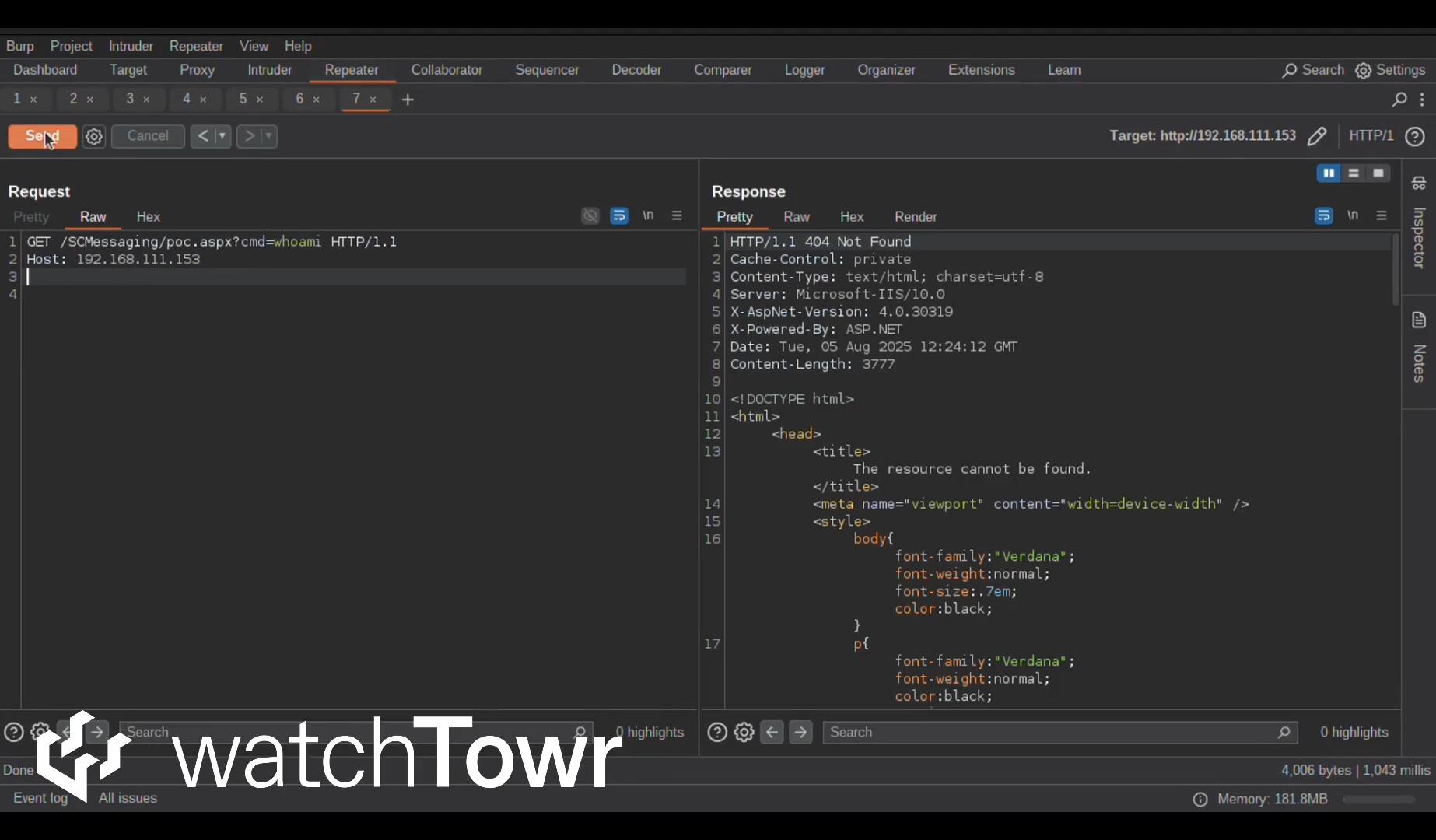Click the Repeater tab search magnifier icon
The height and width of the screenshot is (840, 1436).
click(1399, 100)
